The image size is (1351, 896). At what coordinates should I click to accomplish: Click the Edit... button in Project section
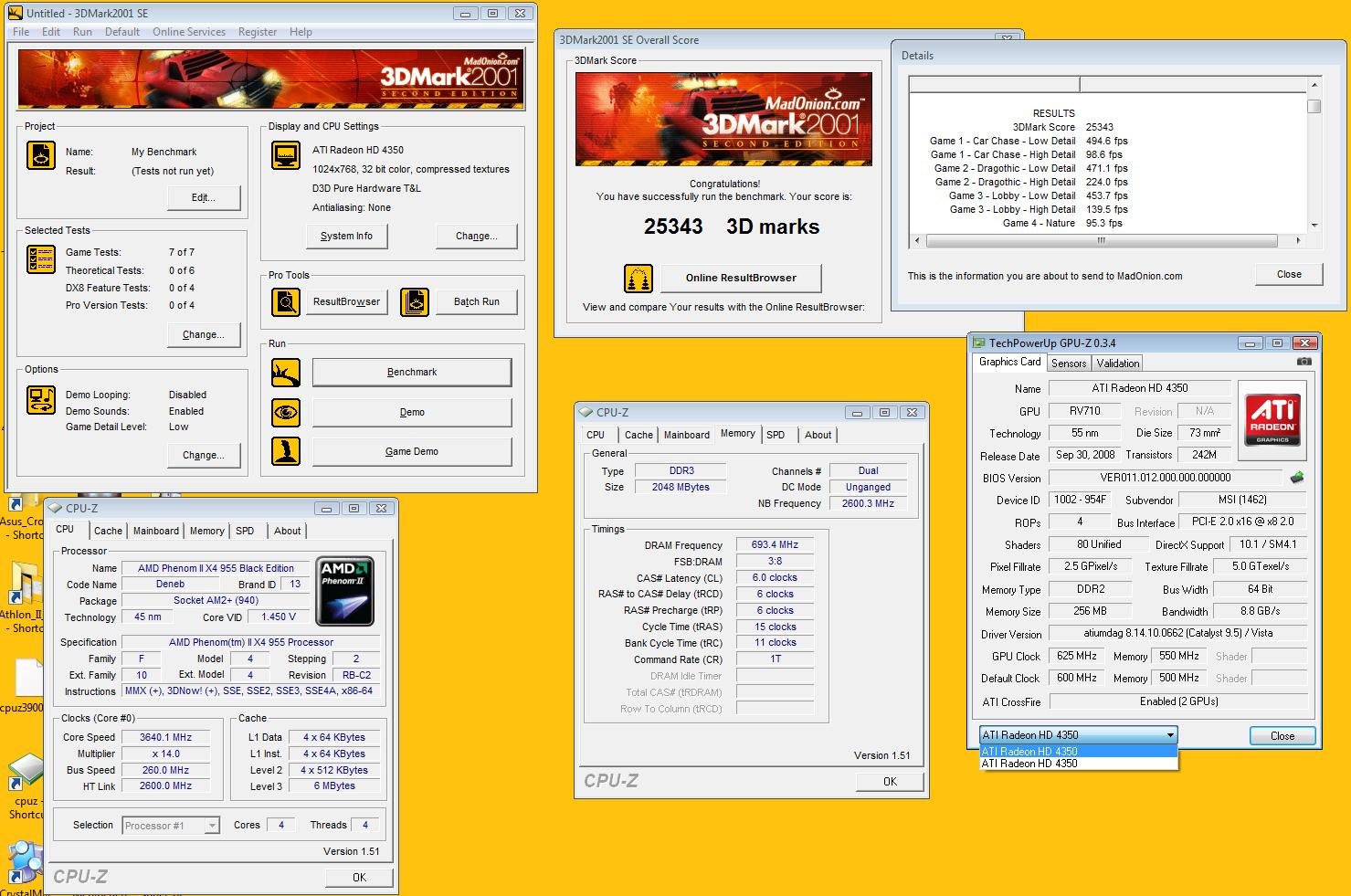tap(204, 197)
